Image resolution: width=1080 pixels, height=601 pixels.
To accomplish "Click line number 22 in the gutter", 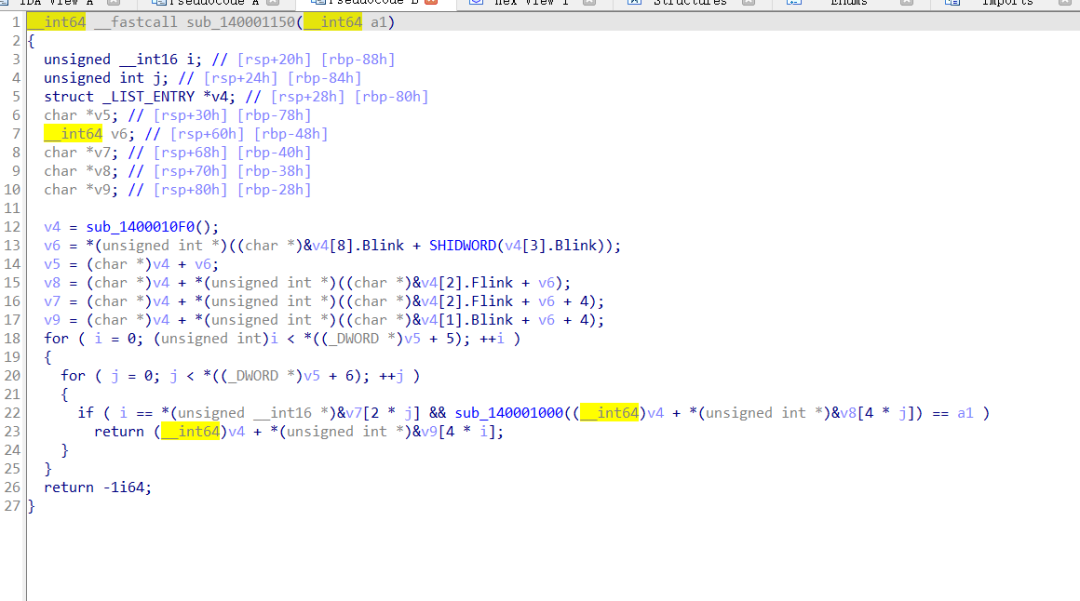I will (x=12, y=412).
